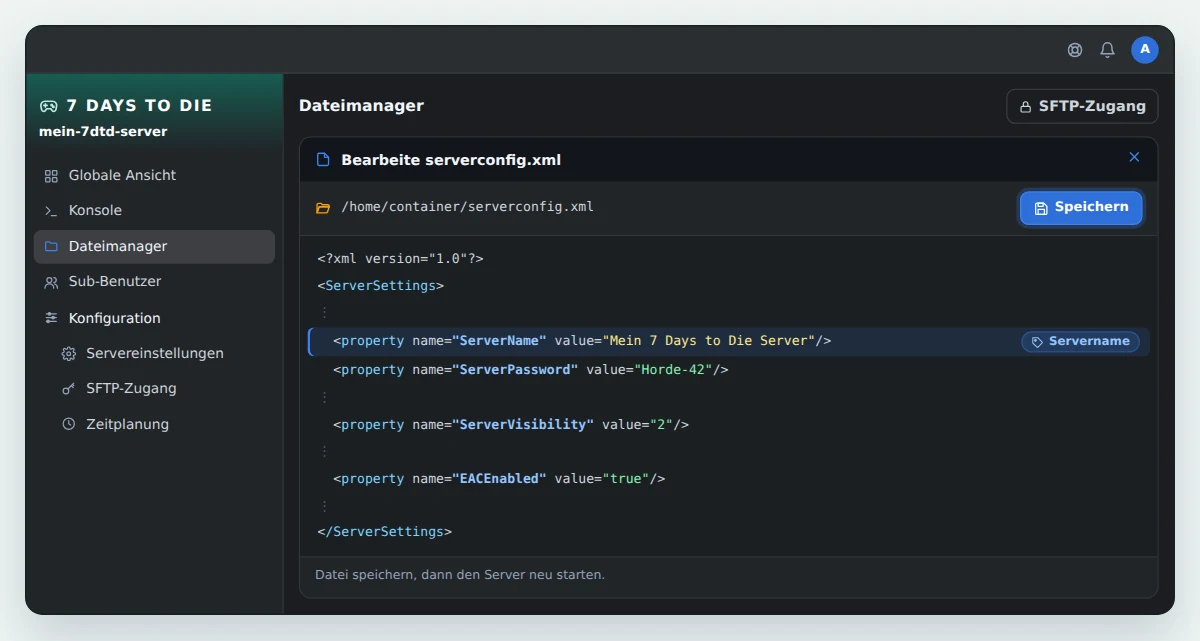Click the Globale Ansicht grid icon
Viewport: 1200px width, 641px height.
[51, 176]
